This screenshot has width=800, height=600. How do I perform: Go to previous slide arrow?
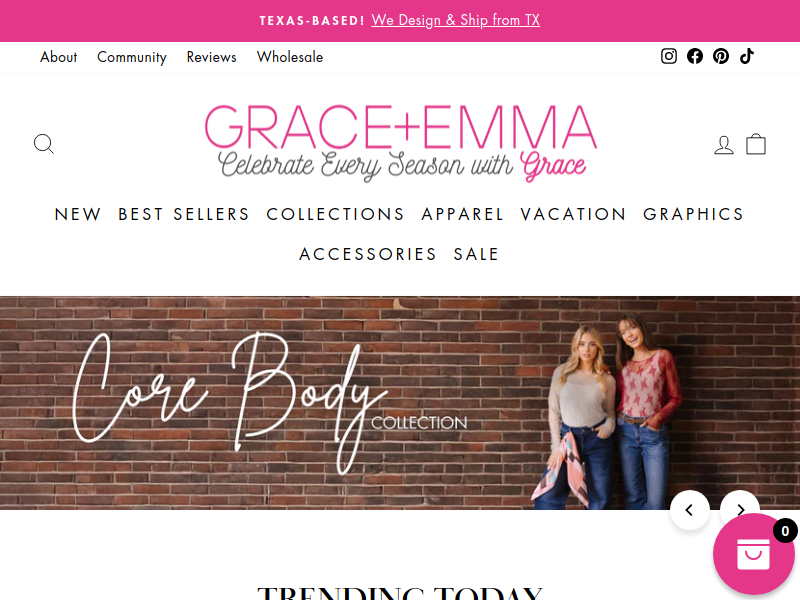coord(690,510)
